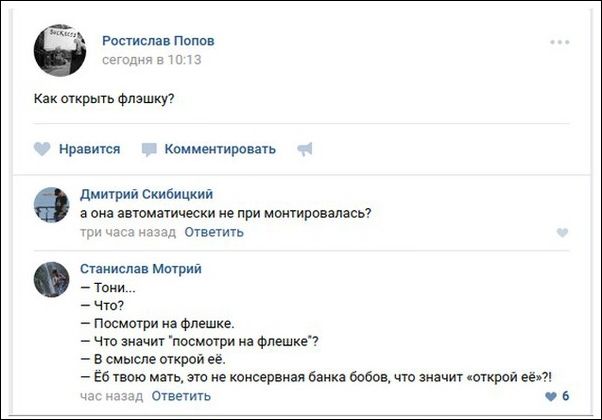The height and width of the screenshot is (420, 602).
Task: Open the post options three-dots menu
Action: (559, 42)
